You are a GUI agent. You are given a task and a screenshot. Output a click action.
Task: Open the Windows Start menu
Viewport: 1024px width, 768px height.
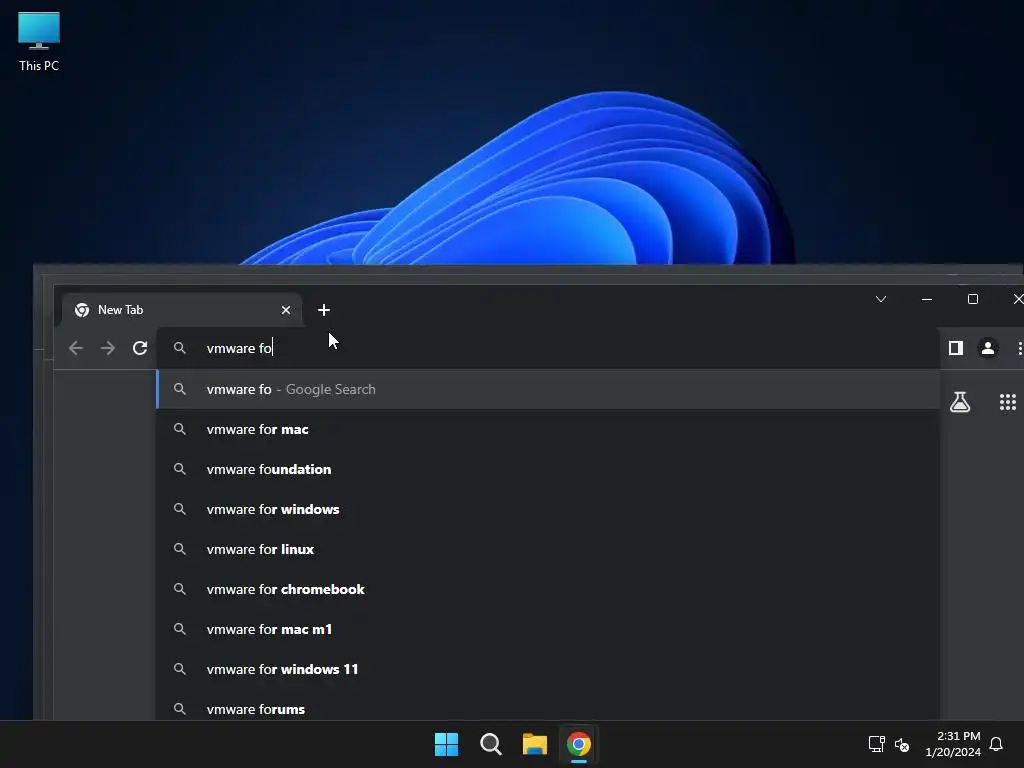[x=447, y=744]
